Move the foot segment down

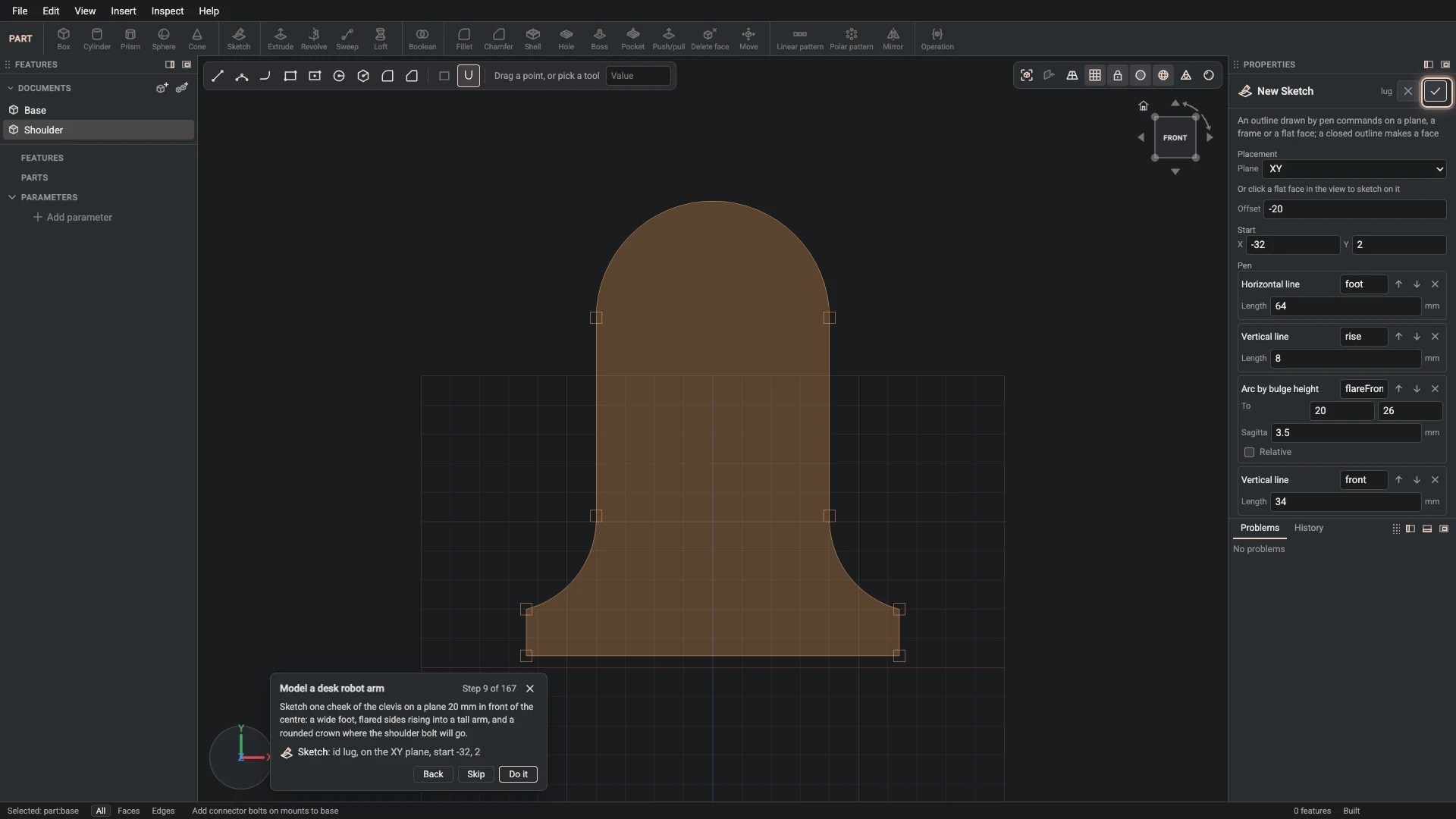(x=1417, y=284)
